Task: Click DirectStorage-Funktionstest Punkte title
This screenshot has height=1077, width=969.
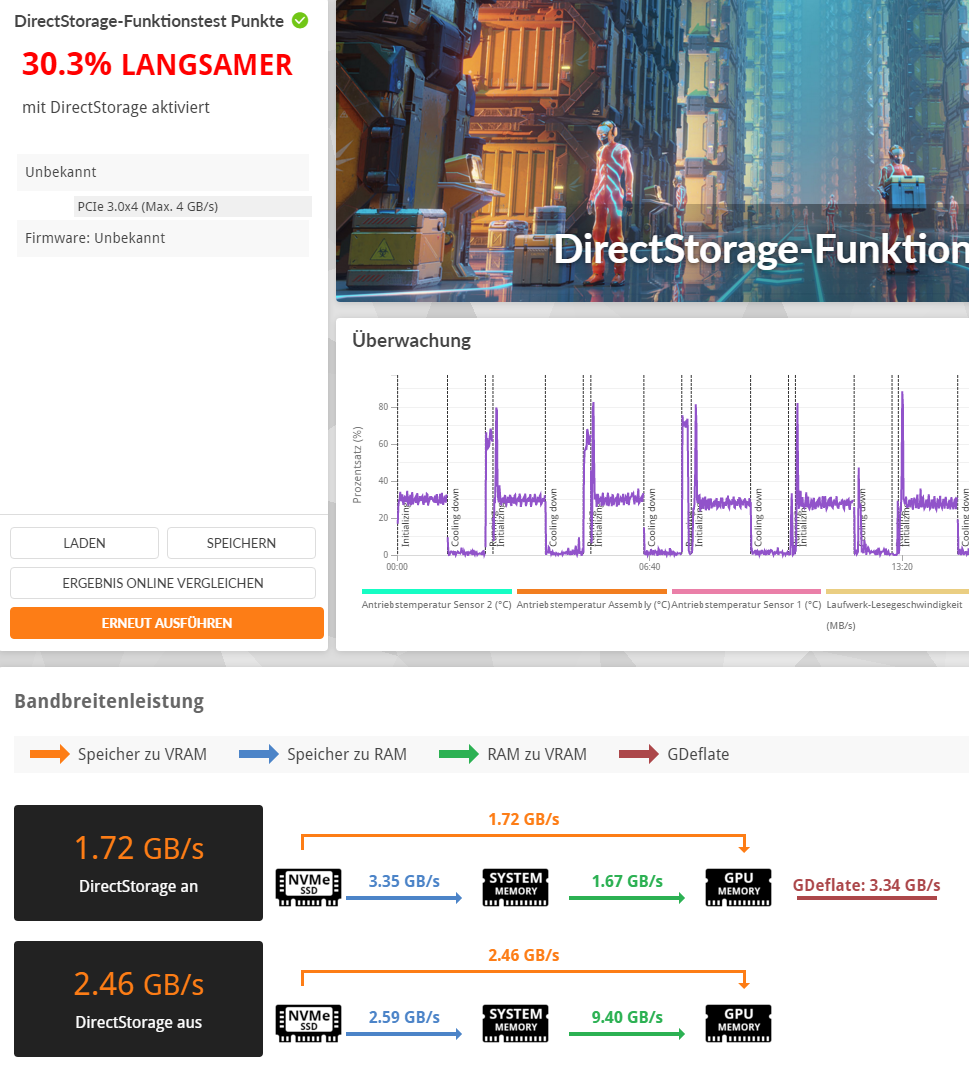Action: tap(149, 21)
